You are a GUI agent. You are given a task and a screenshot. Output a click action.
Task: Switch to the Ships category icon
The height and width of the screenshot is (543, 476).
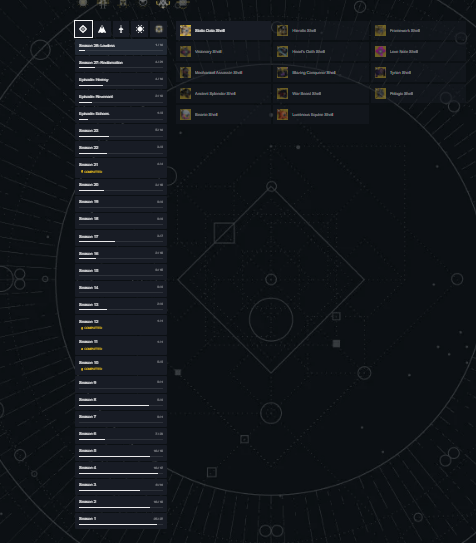(102, 29)
